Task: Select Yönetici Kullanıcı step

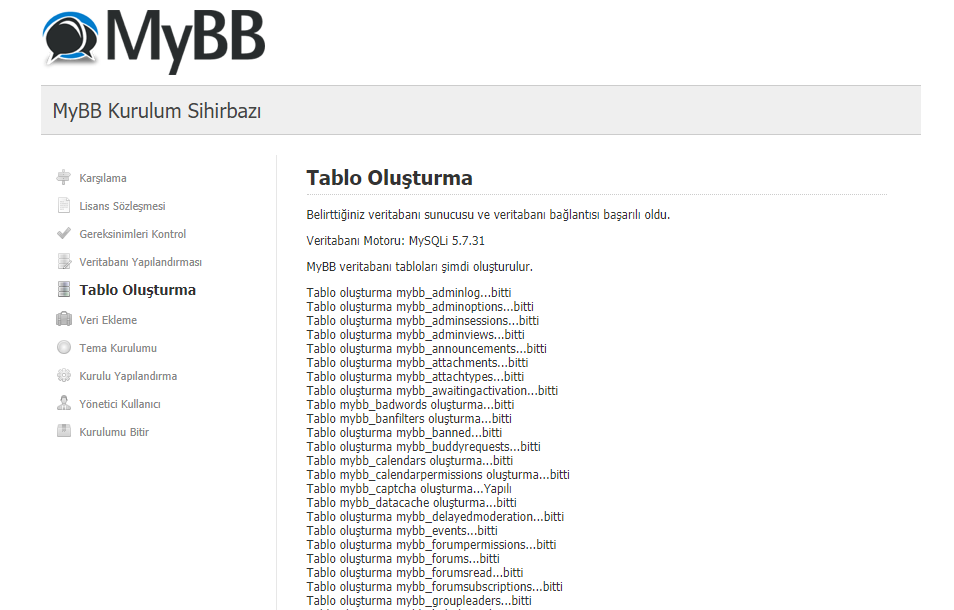Action: (x=120, y=404)
